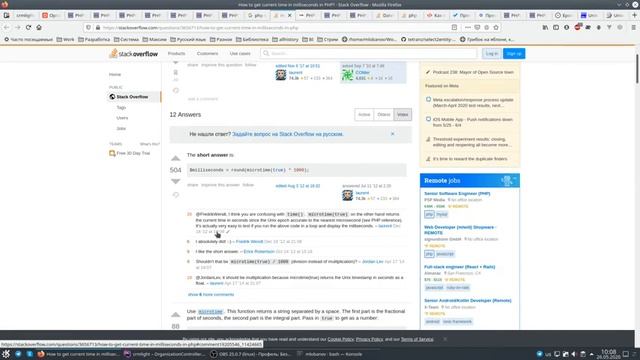Bookmark this page with the star icon
Viewport: 640px width, 360px height.
[x=496, y=27]
